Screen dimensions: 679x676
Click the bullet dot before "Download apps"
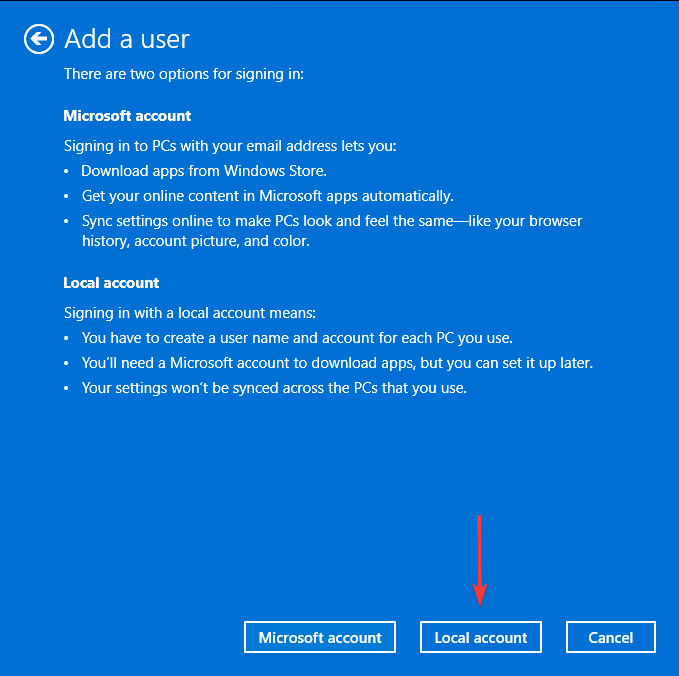(66, 171)
